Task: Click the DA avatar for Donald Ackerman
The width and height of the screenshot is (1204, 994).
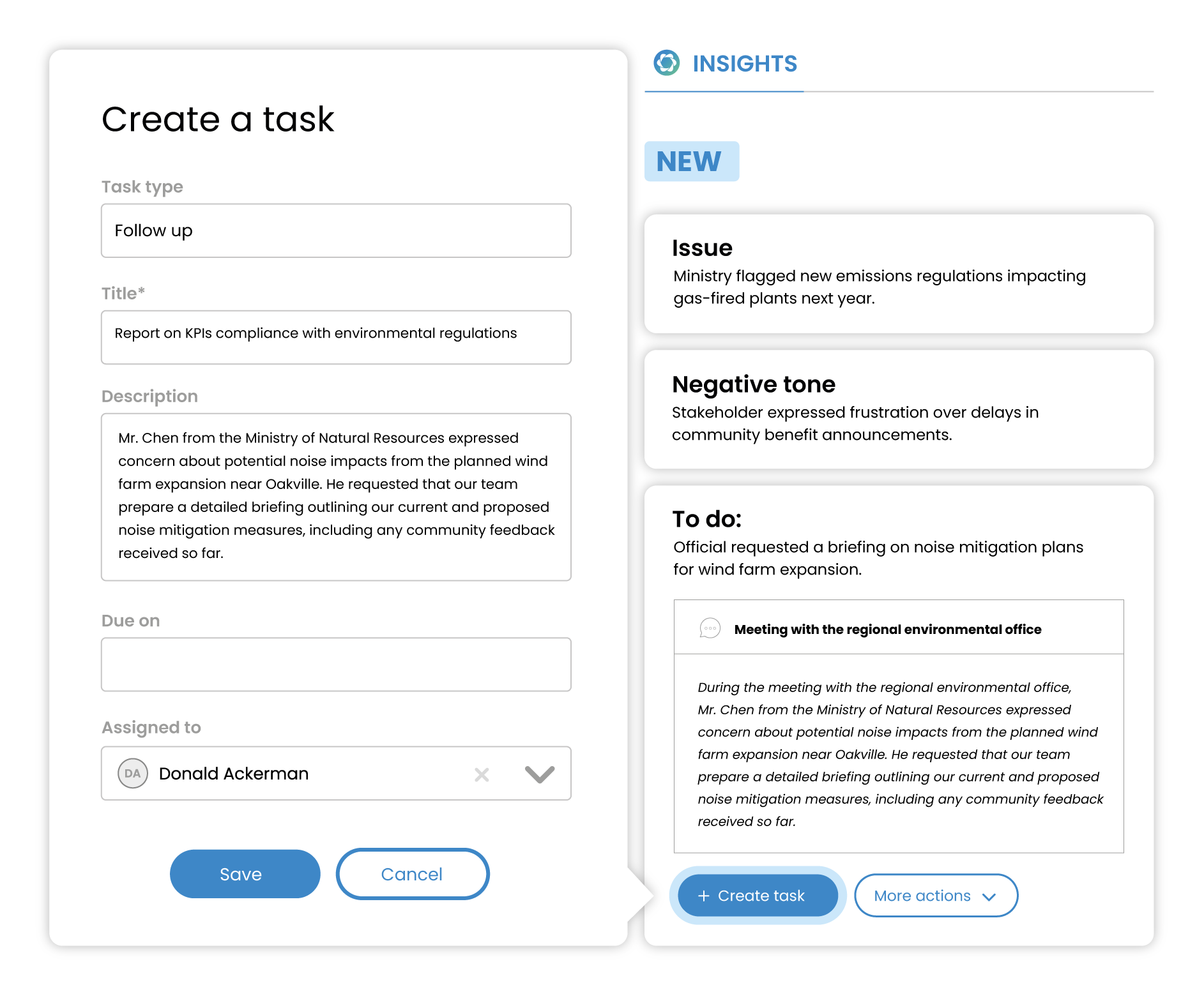Action: (x=133, y=773)
